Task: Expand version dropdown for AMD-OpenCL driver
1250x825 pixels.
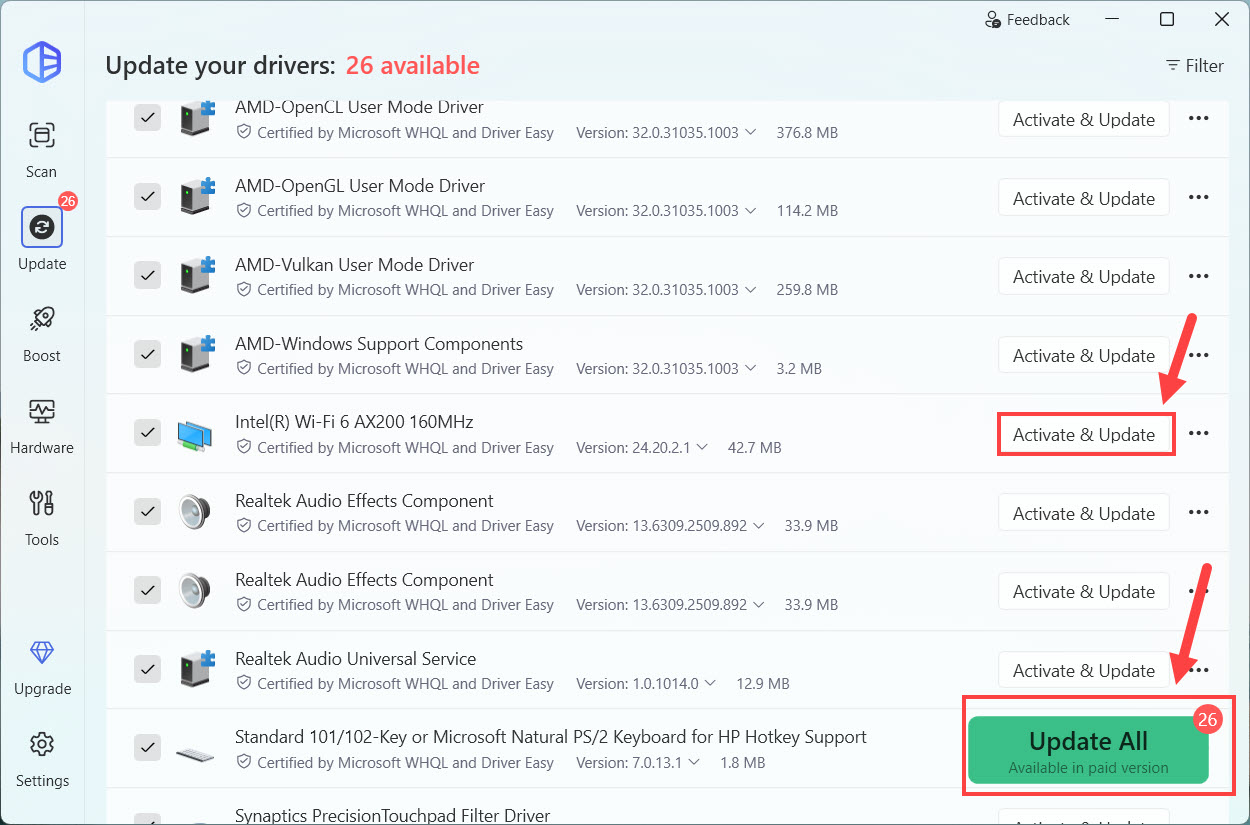Action: coord(750,132)
